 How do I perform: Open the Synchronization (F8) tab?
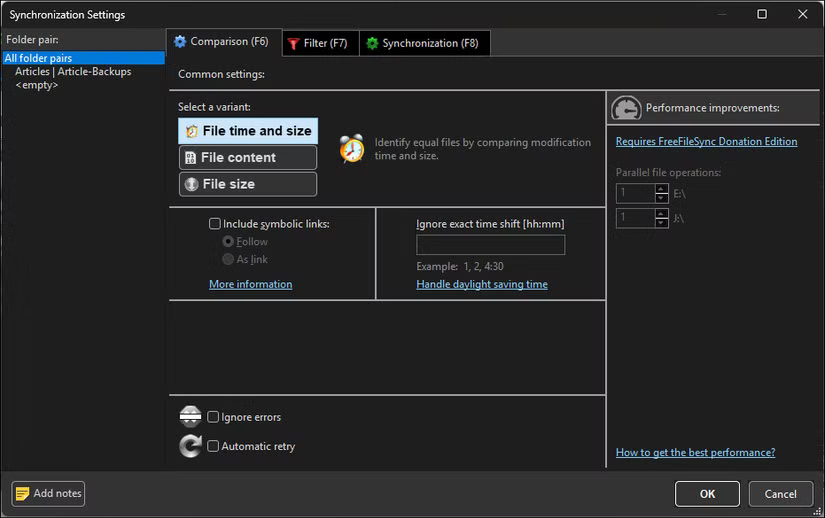(x=421, y=43)
